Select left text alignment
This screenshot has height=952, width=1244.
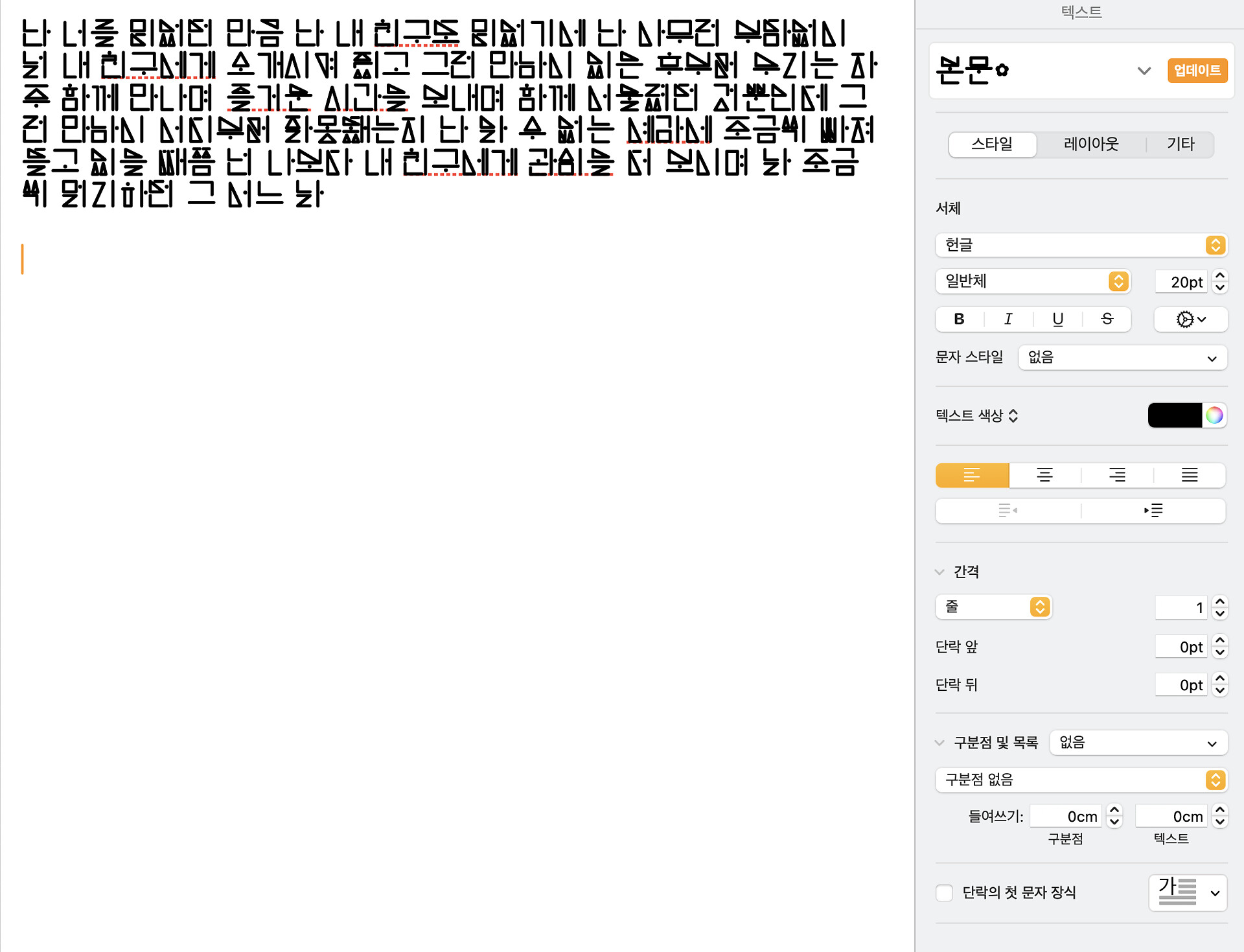click(972, 475)
